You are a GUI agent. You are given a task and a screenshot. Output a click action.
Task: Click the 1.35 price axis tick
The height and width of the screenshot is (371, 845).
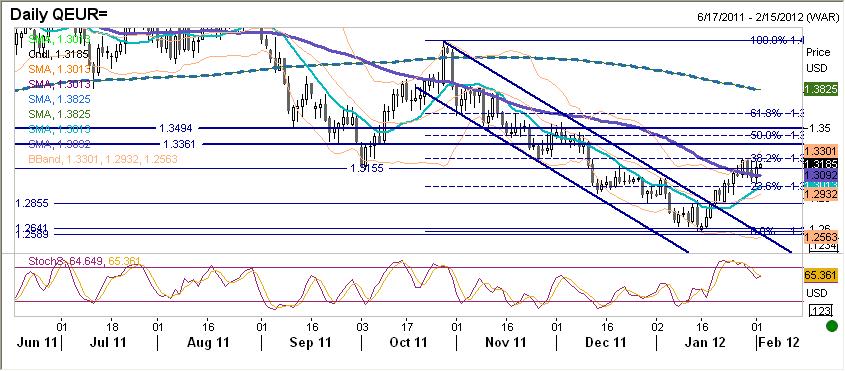[x=819, y=128]
